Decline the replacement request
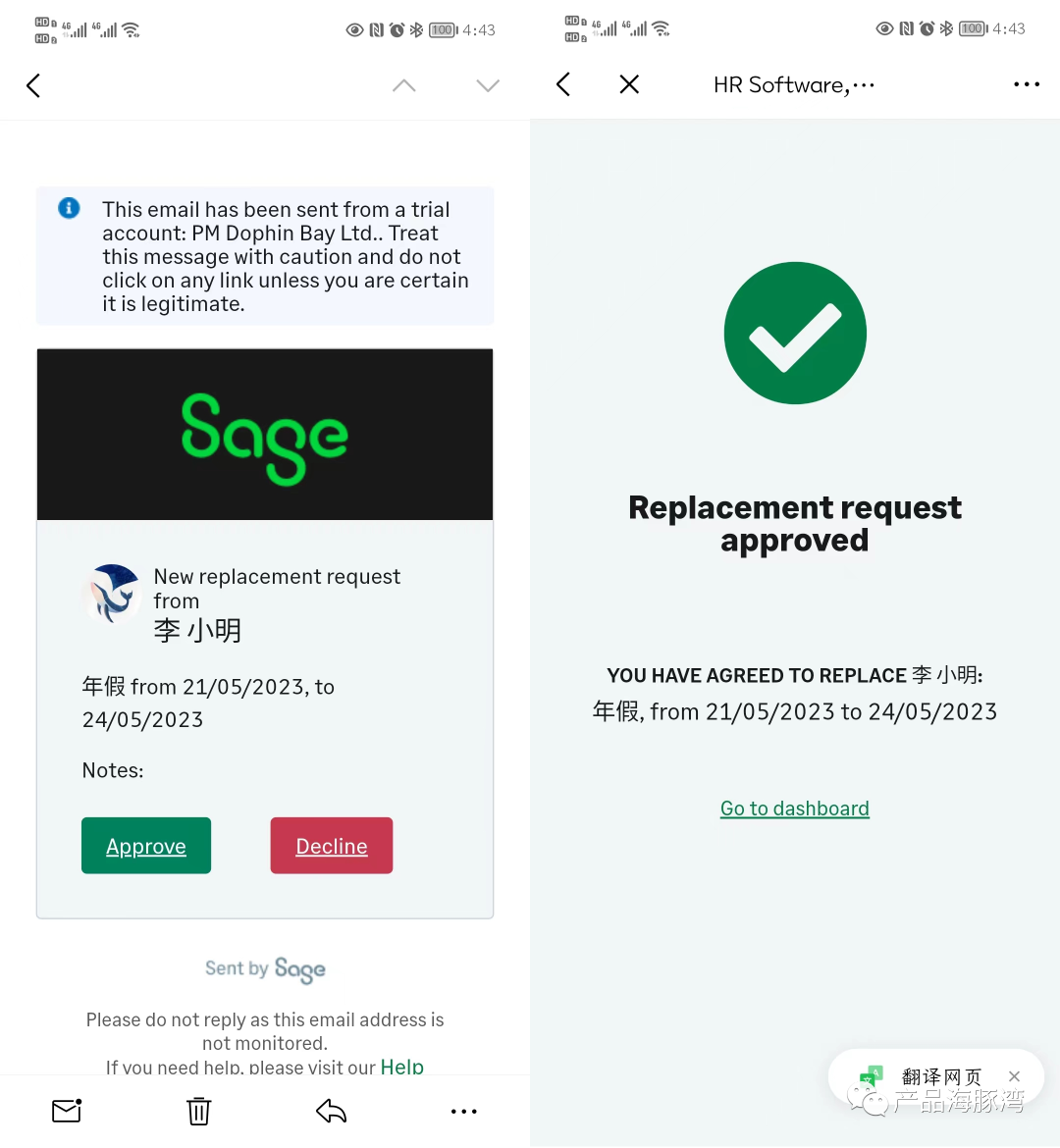The height and width of the screenshot is (1148, 1060). click(x=331, y=846)
